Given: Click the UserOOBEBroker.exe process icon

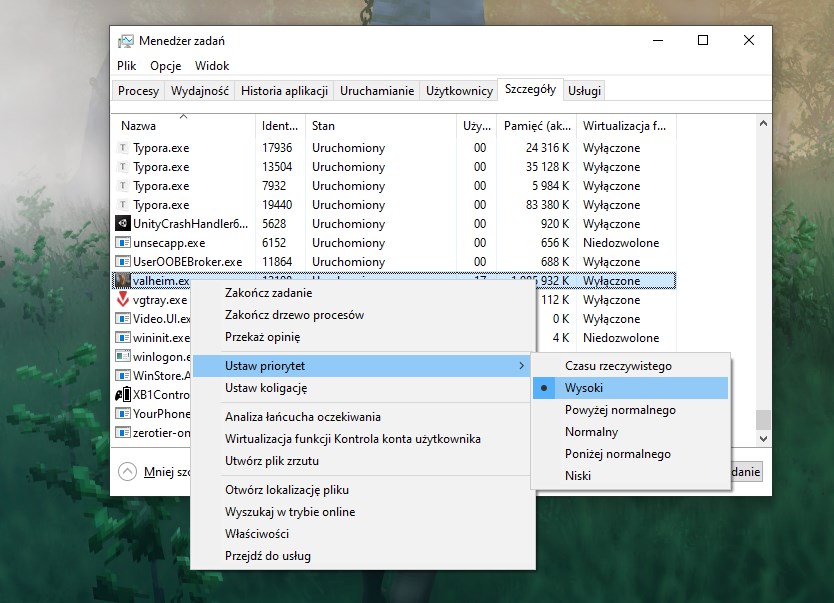Looking at the screenshot, I should coord(123,262).
